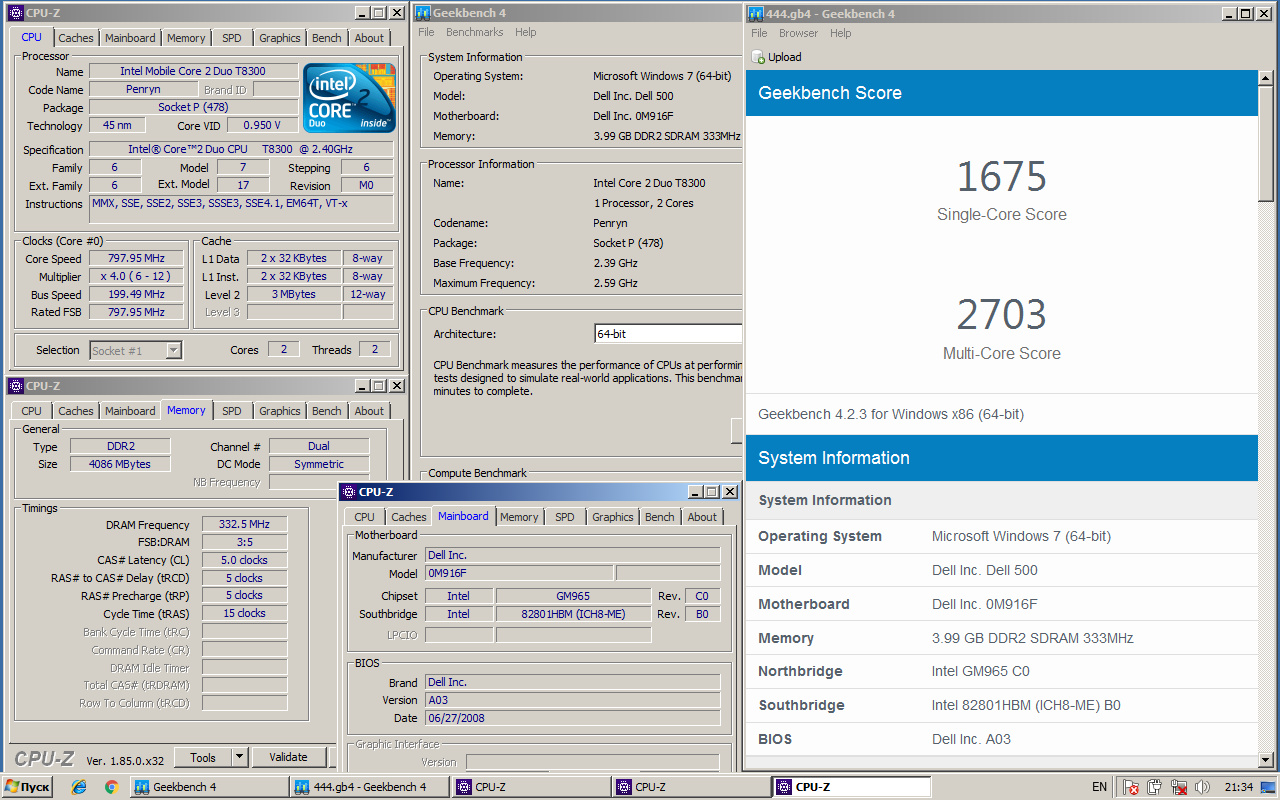
Task: Select SPD tab in the CPU-Z Memory window
Action: [x=232, y=411]
